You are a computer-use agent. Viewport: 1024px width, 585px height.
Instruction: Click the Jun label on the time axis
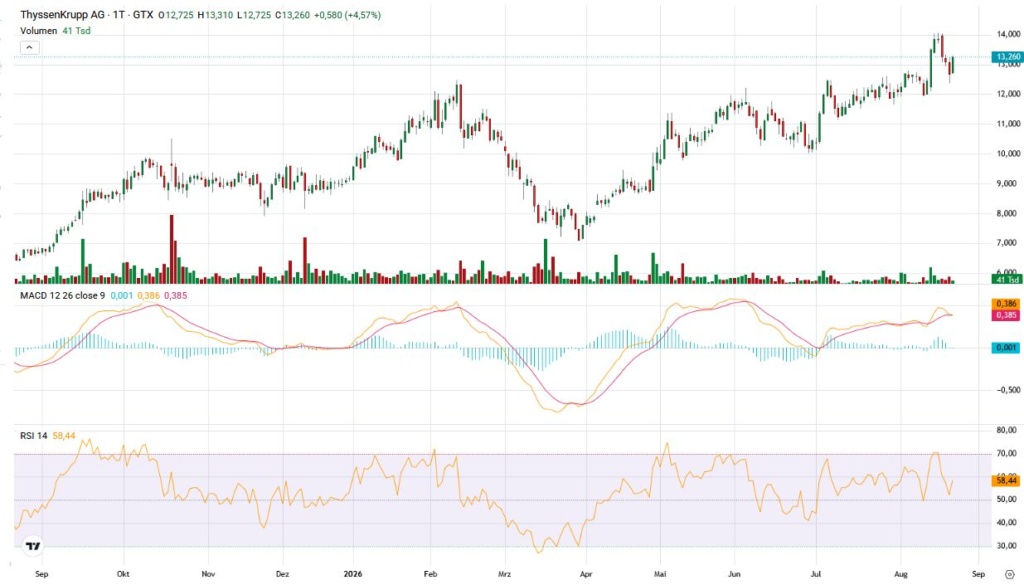734,574
